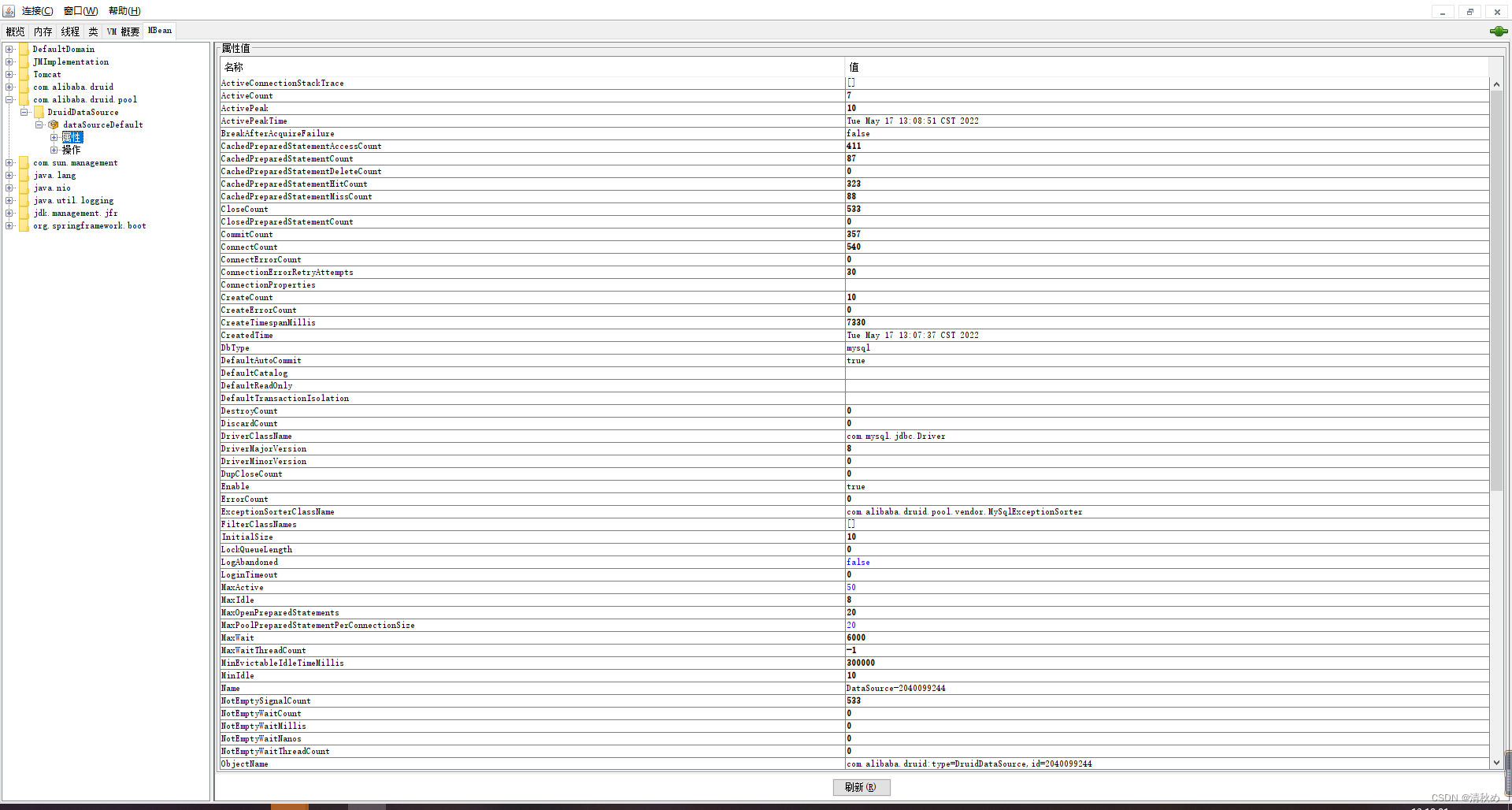Viewport: 1512px width, 810px height.
Task: Expand the java.nio node
Action: (9, 188)
